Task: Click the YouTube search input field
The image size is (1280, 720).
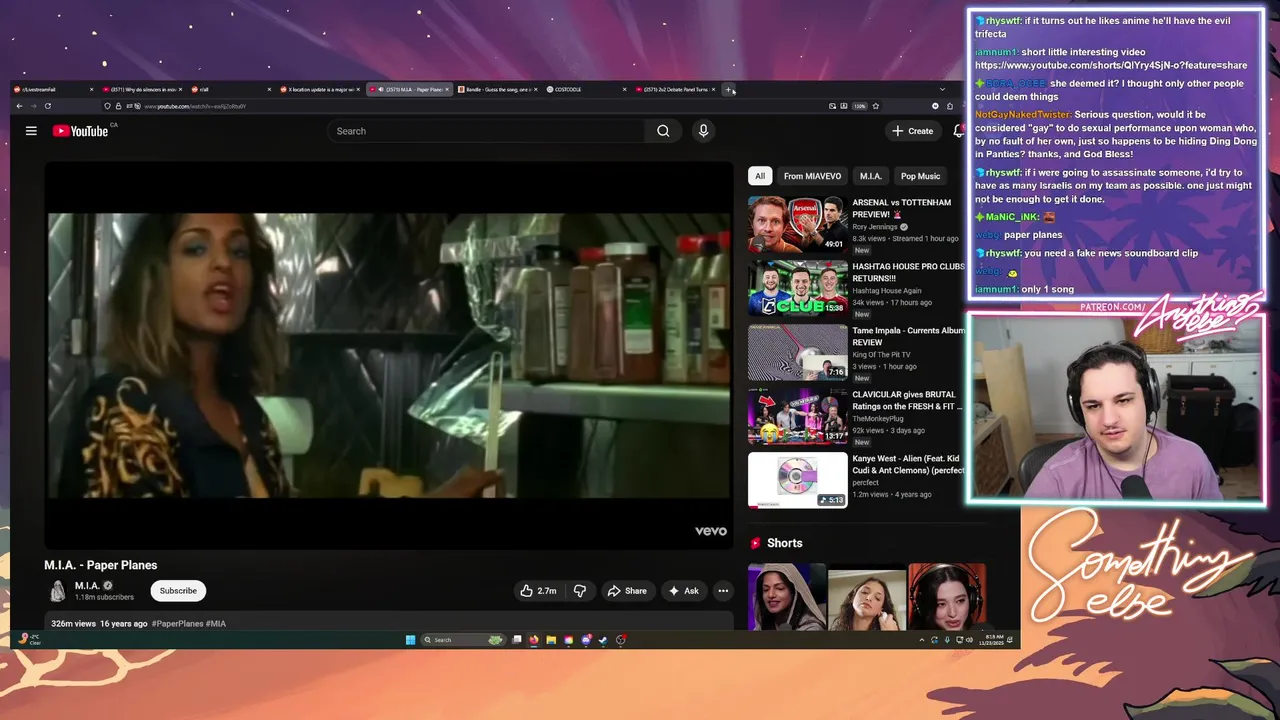Action: [486, 131]
